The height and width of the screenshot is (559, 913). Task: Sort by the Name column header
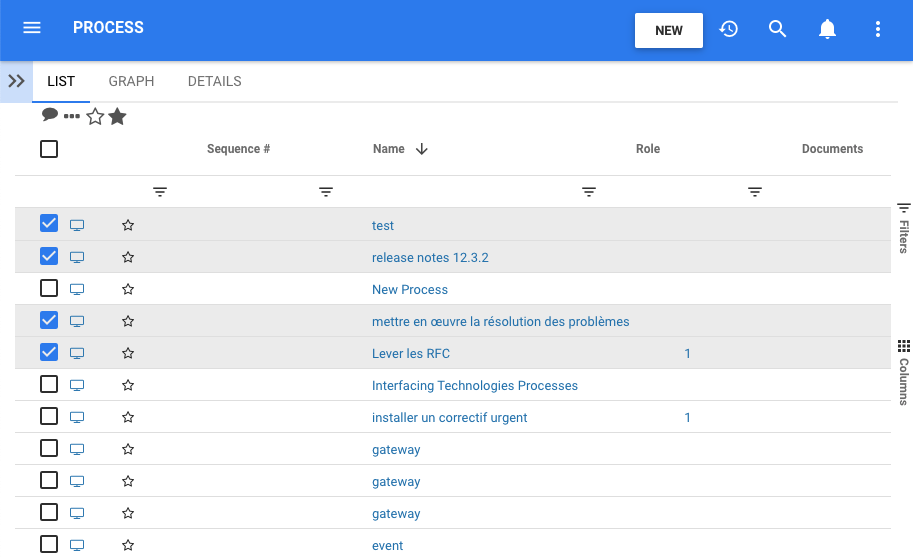coord(389,149)
